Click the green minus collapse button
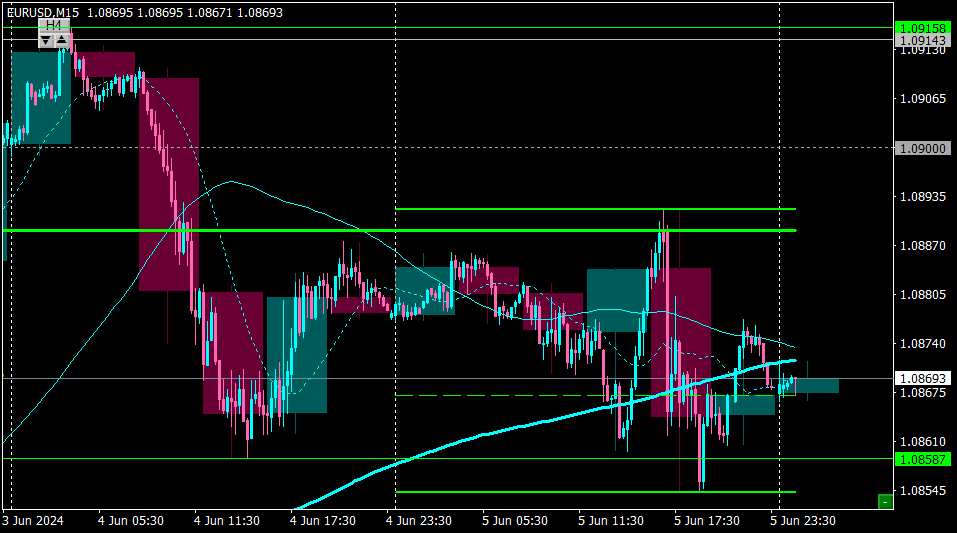Viewport: 957px width, 533px height. pos(885,502)
